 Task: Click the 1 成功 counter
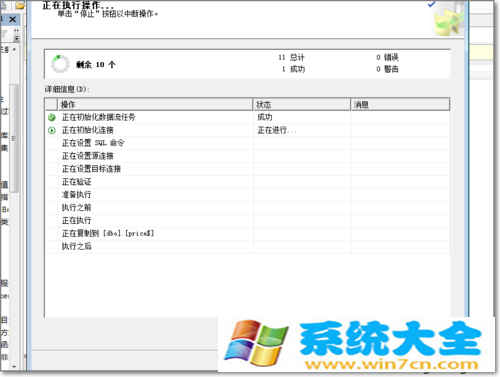[293, 69]
